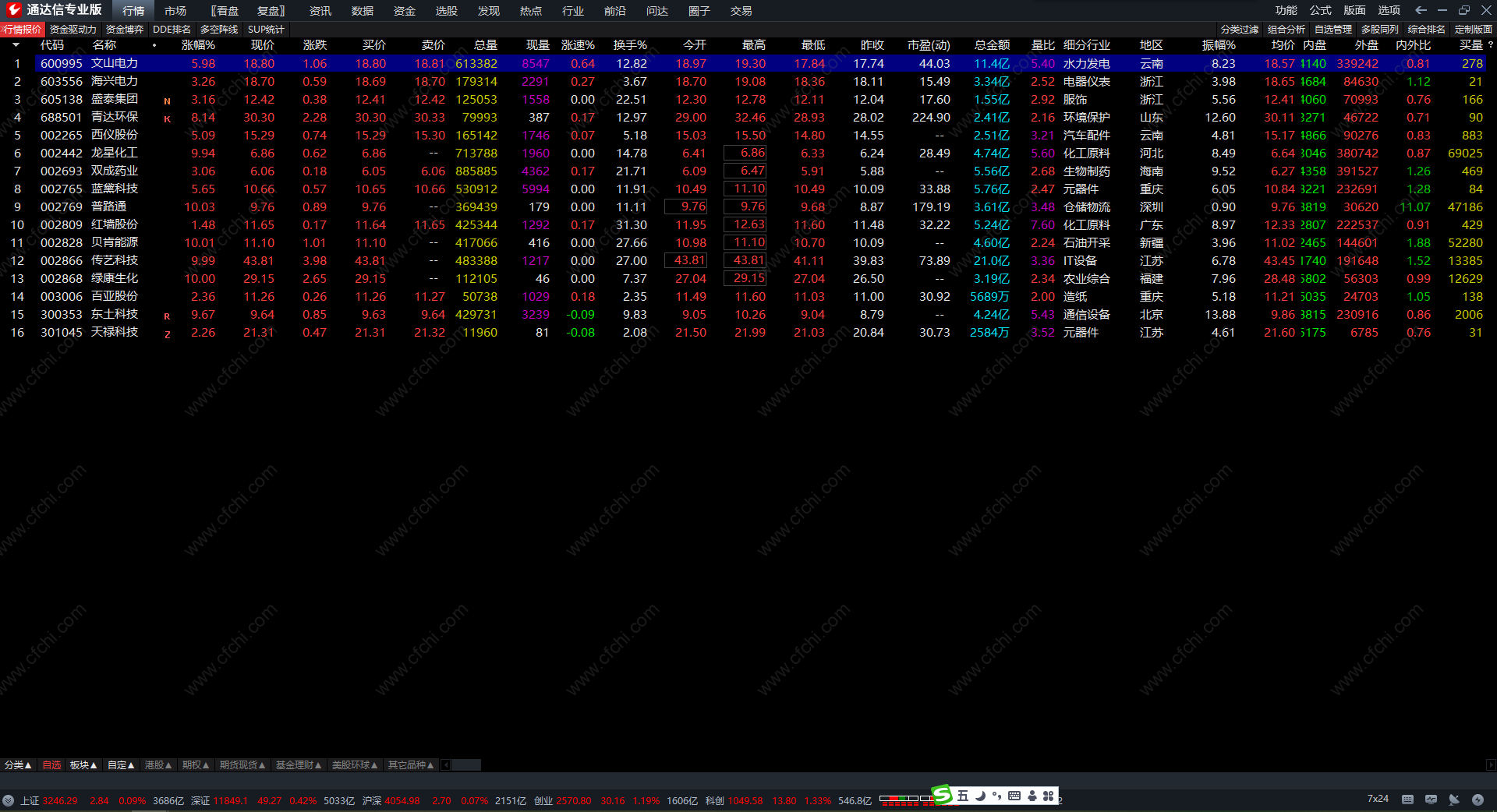This screenshot has height=812, width=1497.
Task: Click the back arrow in title bar
Action: [1421, 10]
